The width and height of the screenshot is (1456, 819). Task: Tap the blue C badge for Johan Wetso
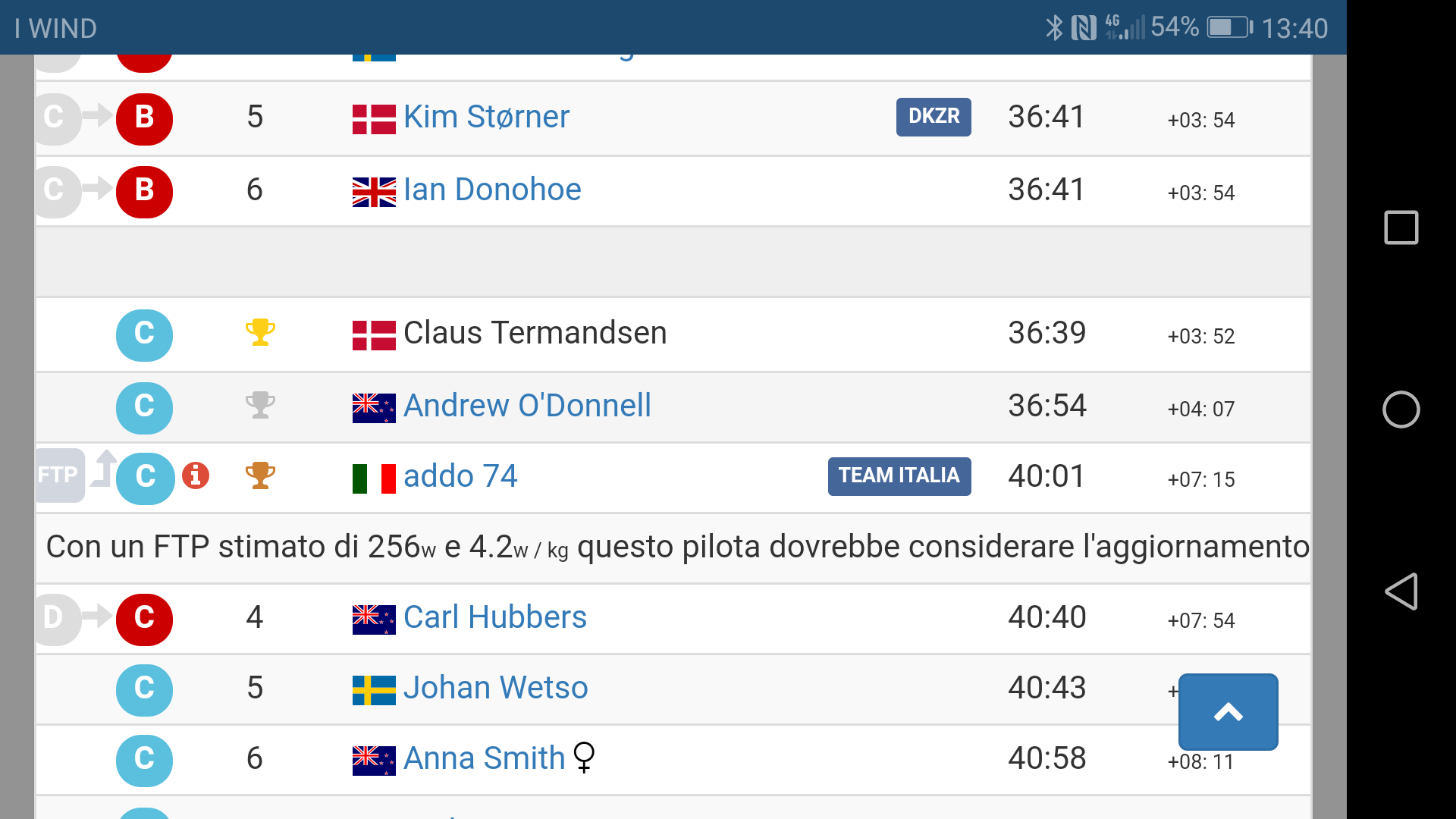coord(144,689)
